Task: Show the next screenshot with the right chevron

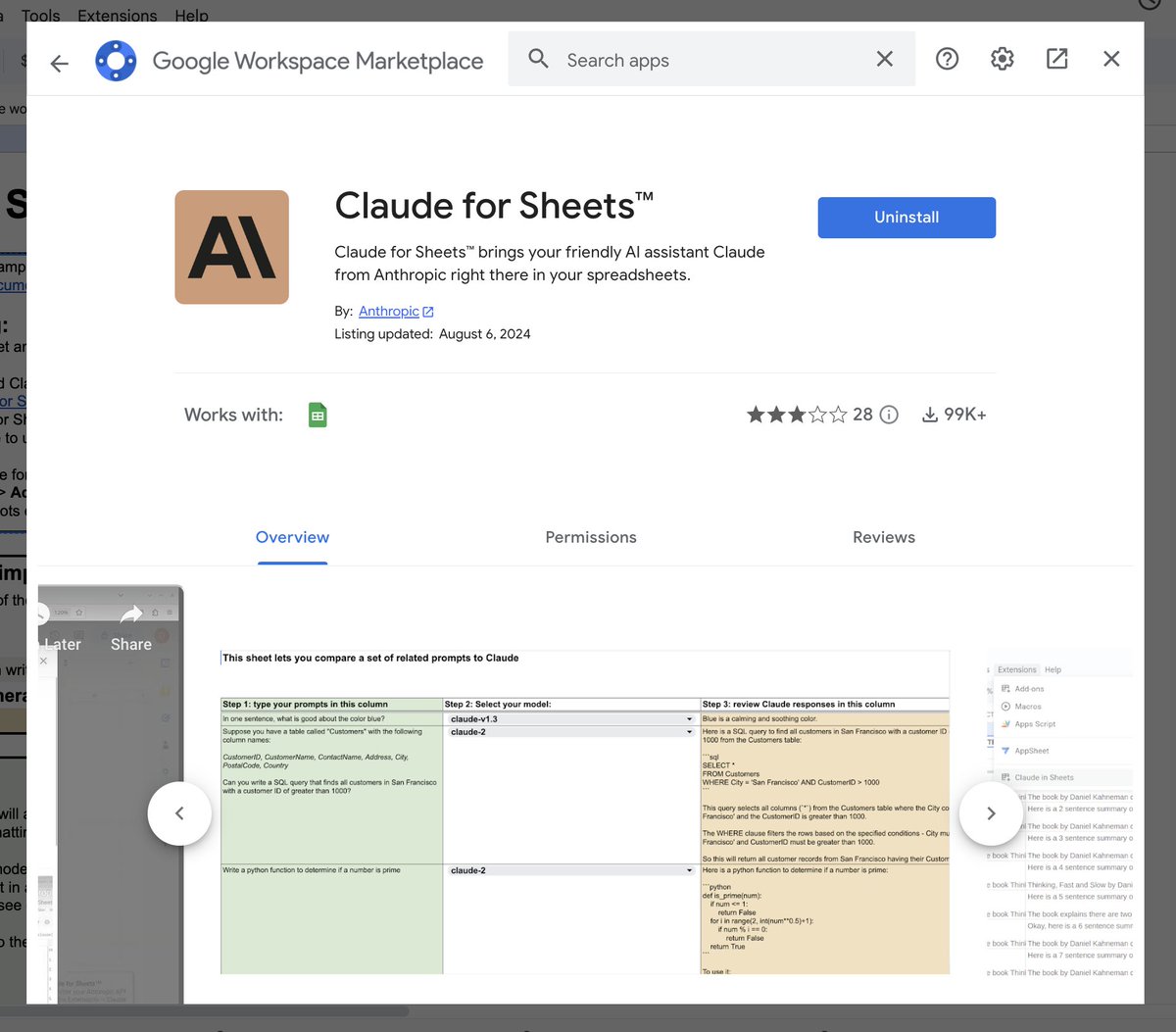Action: click(991, 812)
